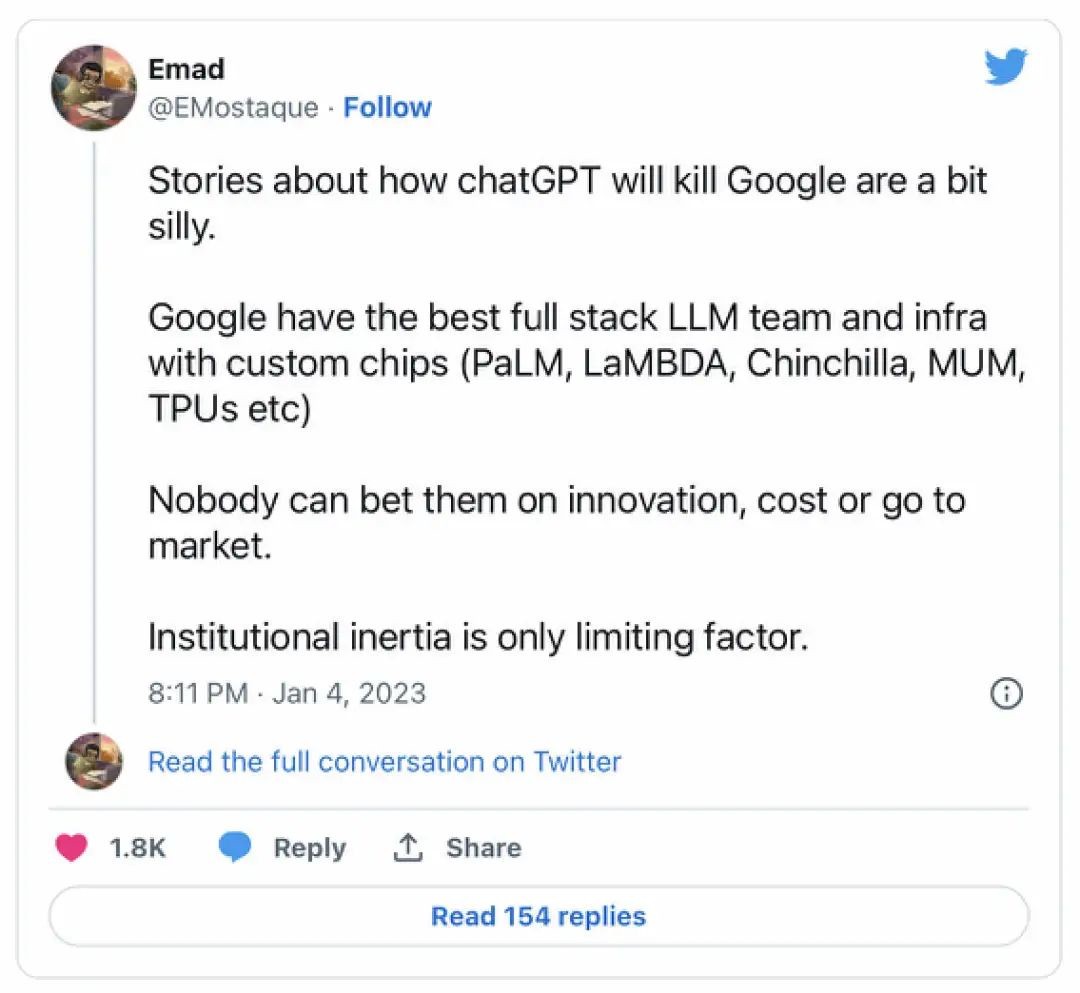Open the tweet info circle icon
The height and width of the screenshot is (993, 1080).
[1005, 693]
